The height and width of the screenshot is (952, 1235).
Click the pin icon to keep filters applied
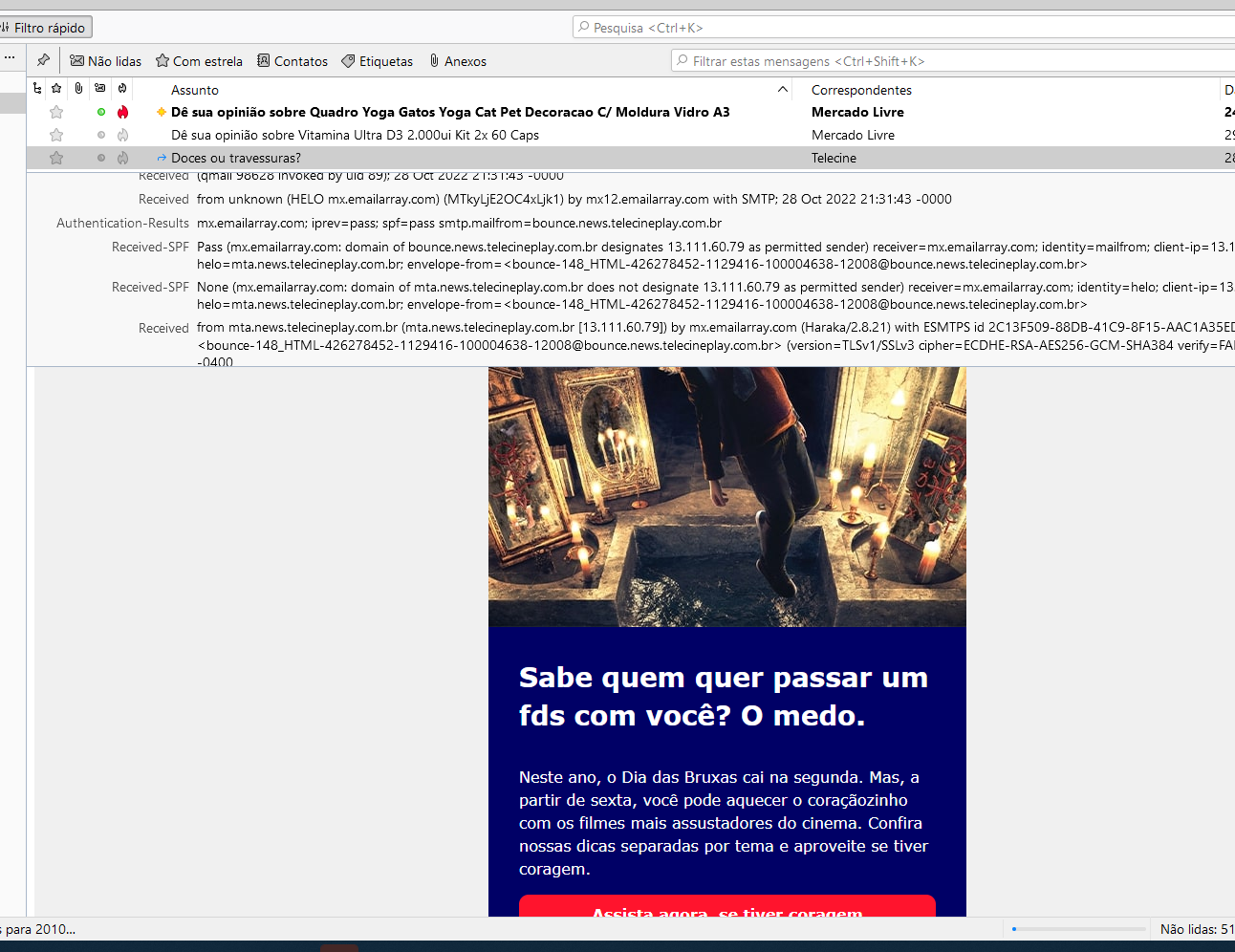[x=43, y=60]
